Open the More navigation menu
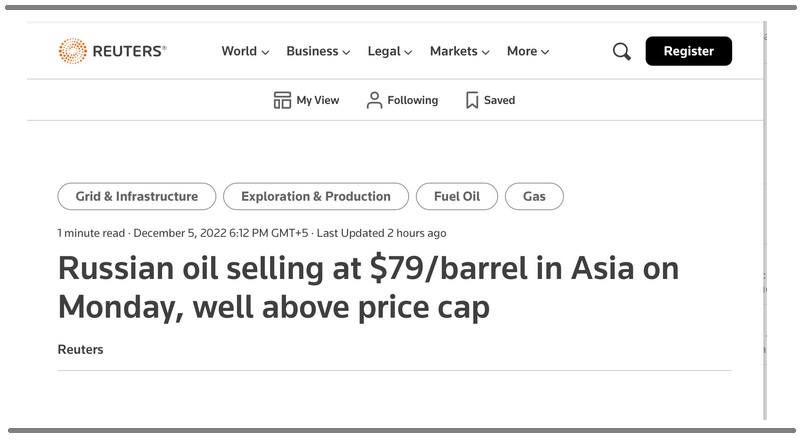 (x=528, y=51)
